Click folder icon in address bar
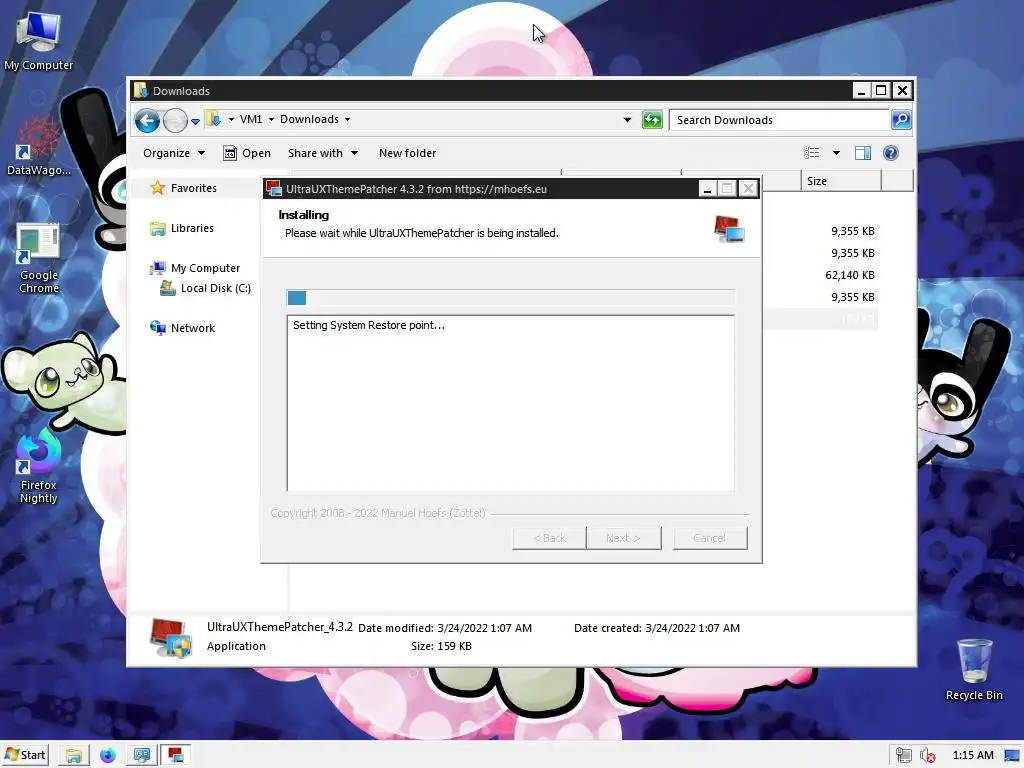 (213, 119)
